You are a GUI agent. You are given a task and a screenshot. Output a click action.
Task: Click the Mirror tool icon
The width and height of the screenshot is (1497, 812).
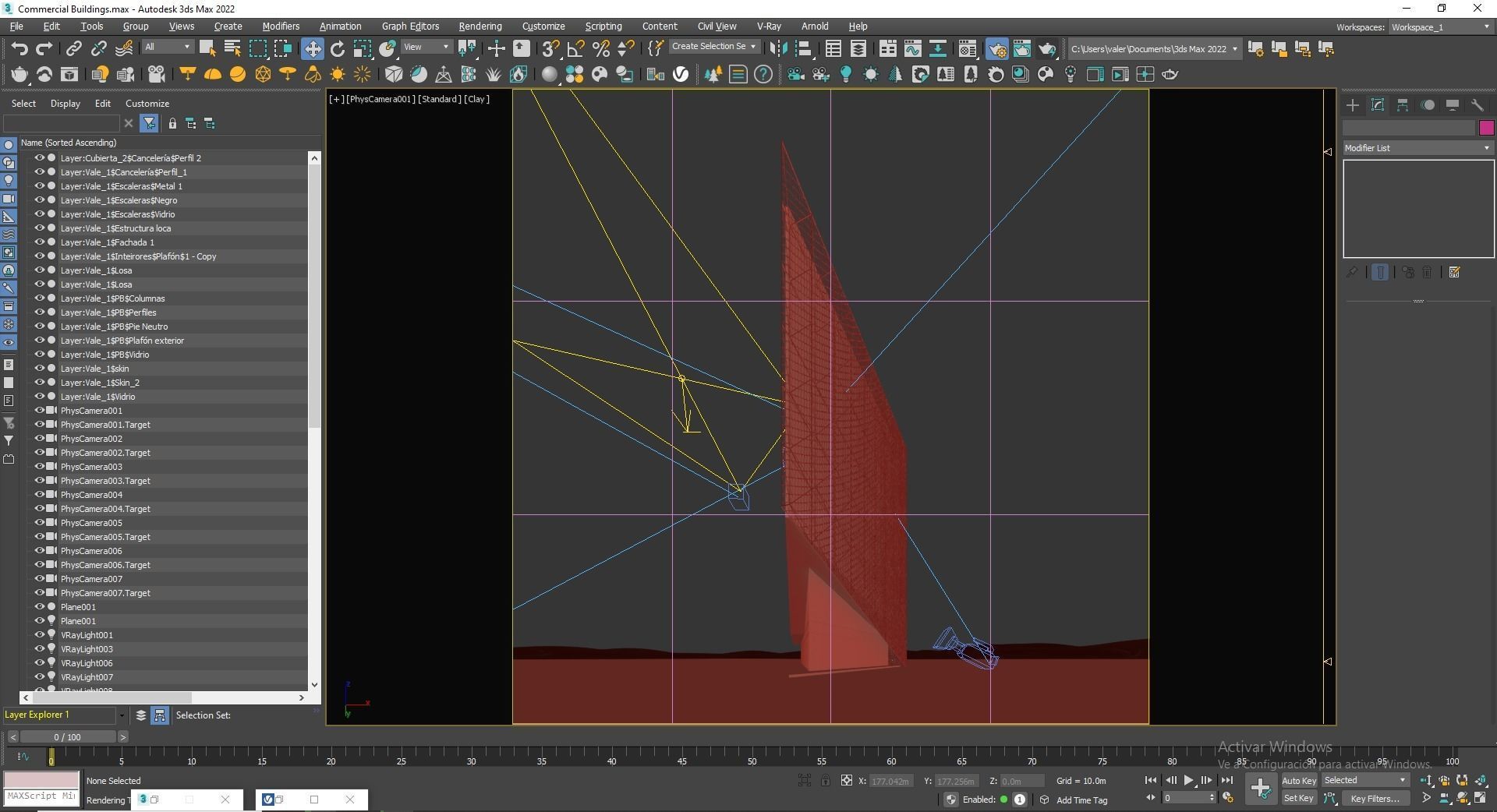[x=778, y=48]
